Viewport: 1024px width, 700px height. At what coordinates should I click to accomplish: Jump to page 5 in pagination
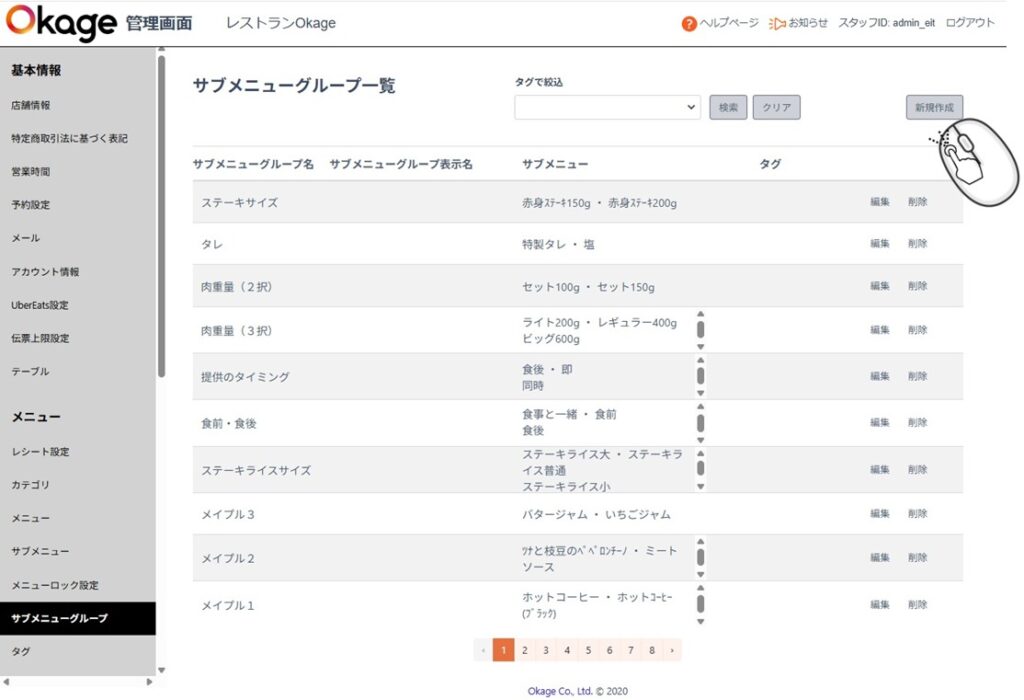coord(588,650)
